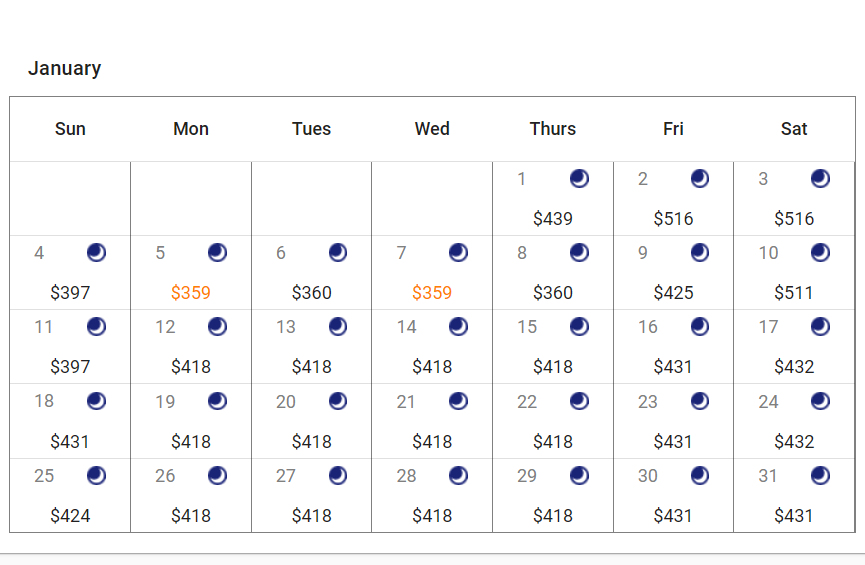Pick the $432 price on January 24
The width and height of the screenshot is (865, 565).
pyautogui.click(x=794, y=442)
